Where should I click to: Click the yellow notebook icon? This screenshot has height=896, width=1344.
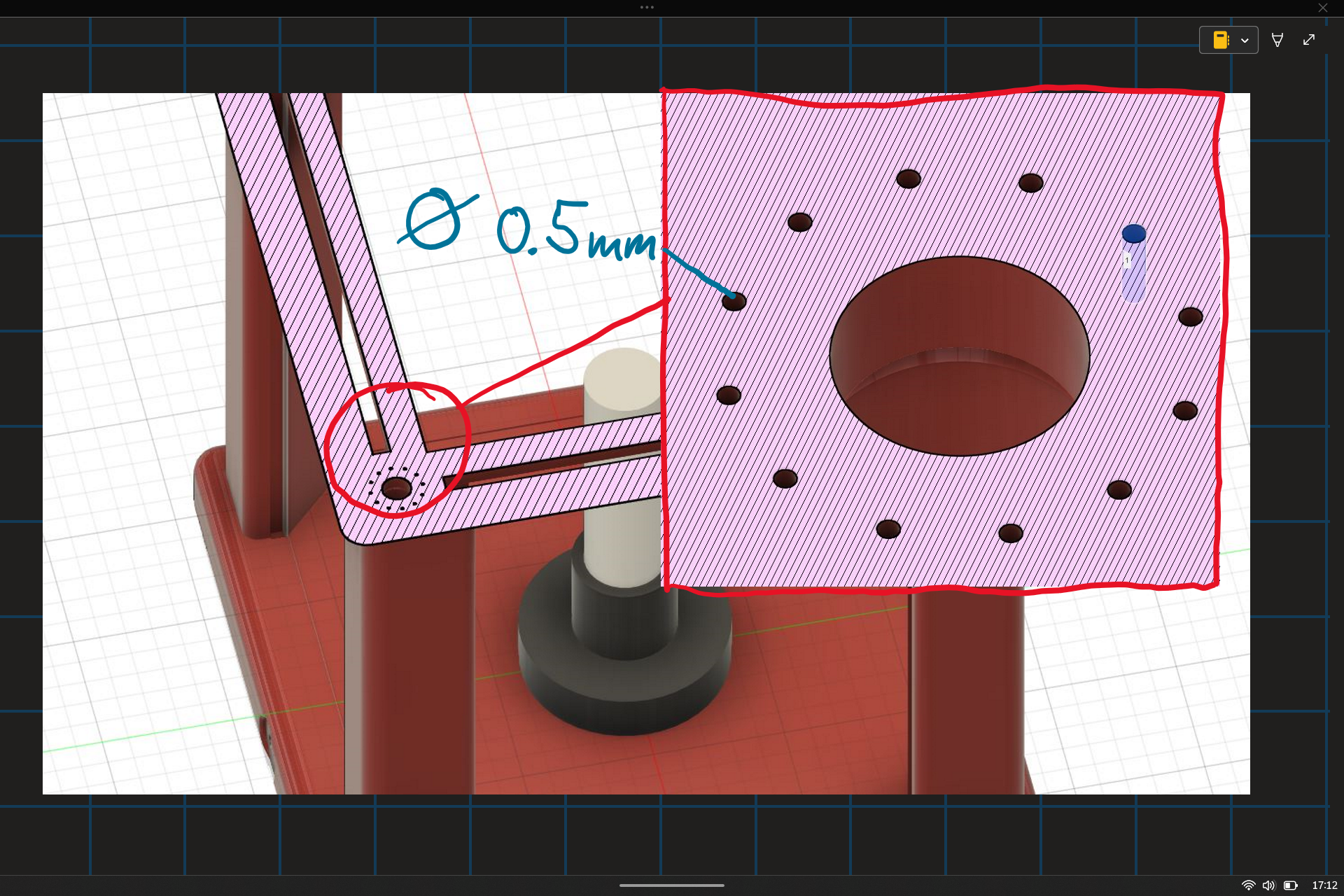1221,40
